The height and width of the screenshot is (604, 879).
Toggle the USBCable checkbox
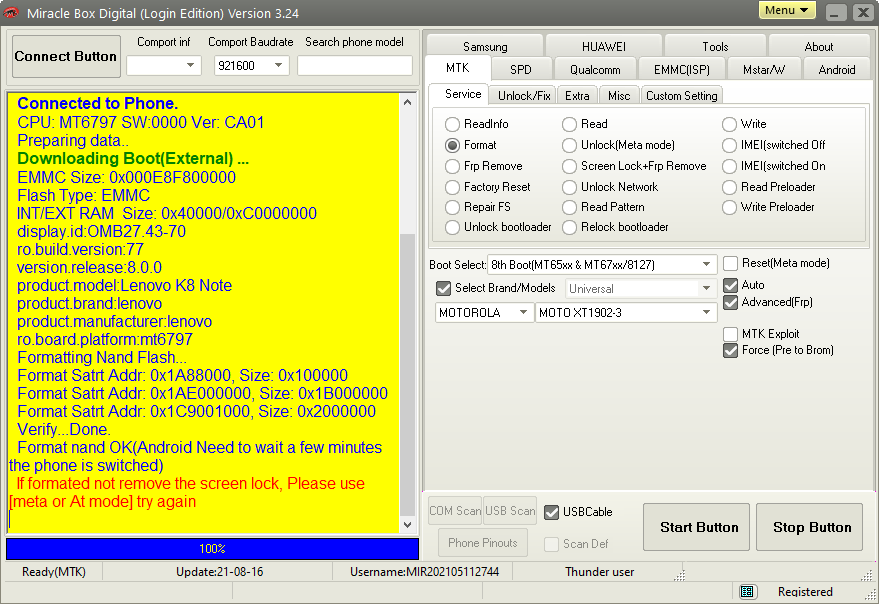[552, 512]
